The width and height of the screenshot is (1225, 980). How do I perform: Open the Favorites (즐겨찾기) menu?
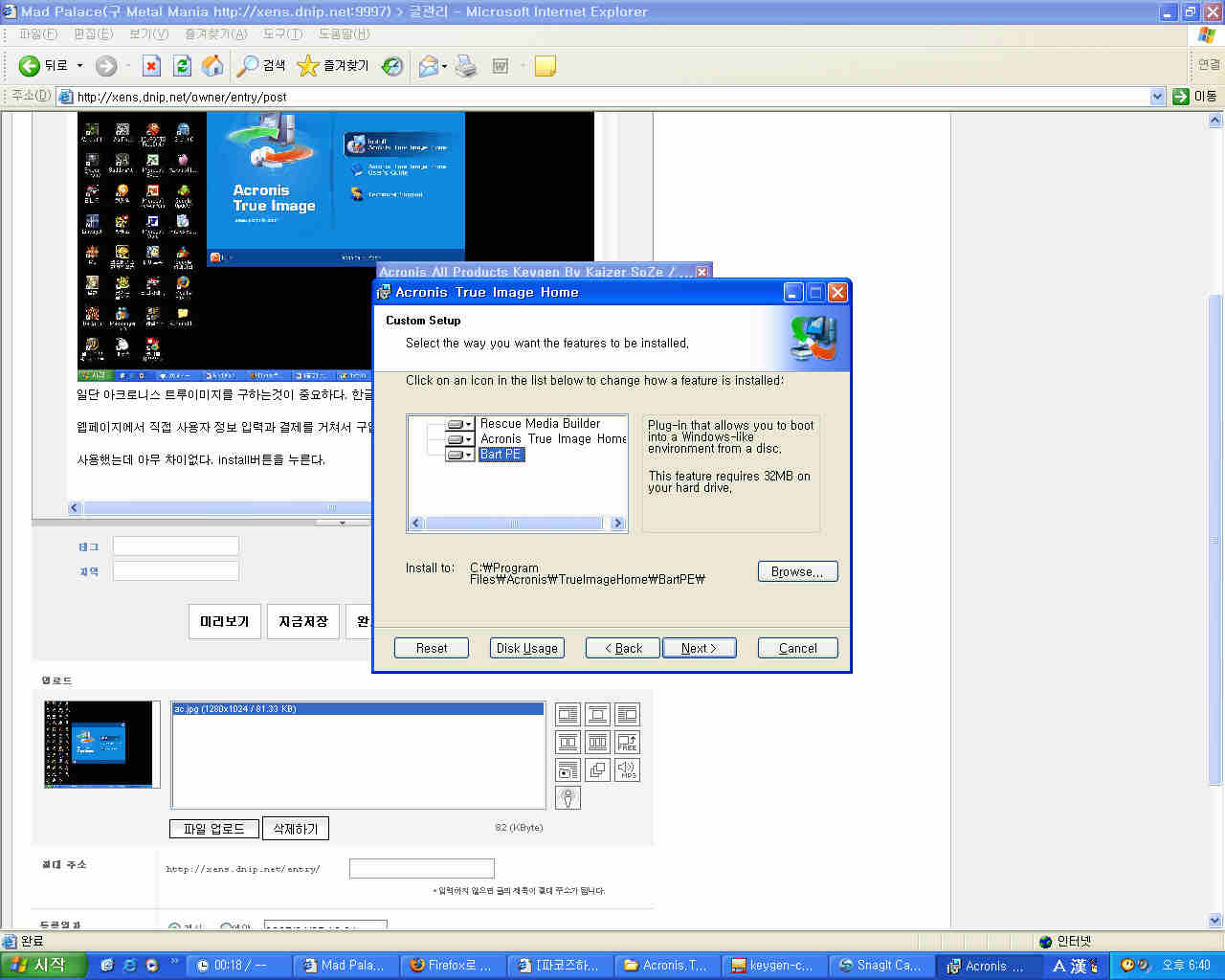pyautogui.click(x=216, y=33)
